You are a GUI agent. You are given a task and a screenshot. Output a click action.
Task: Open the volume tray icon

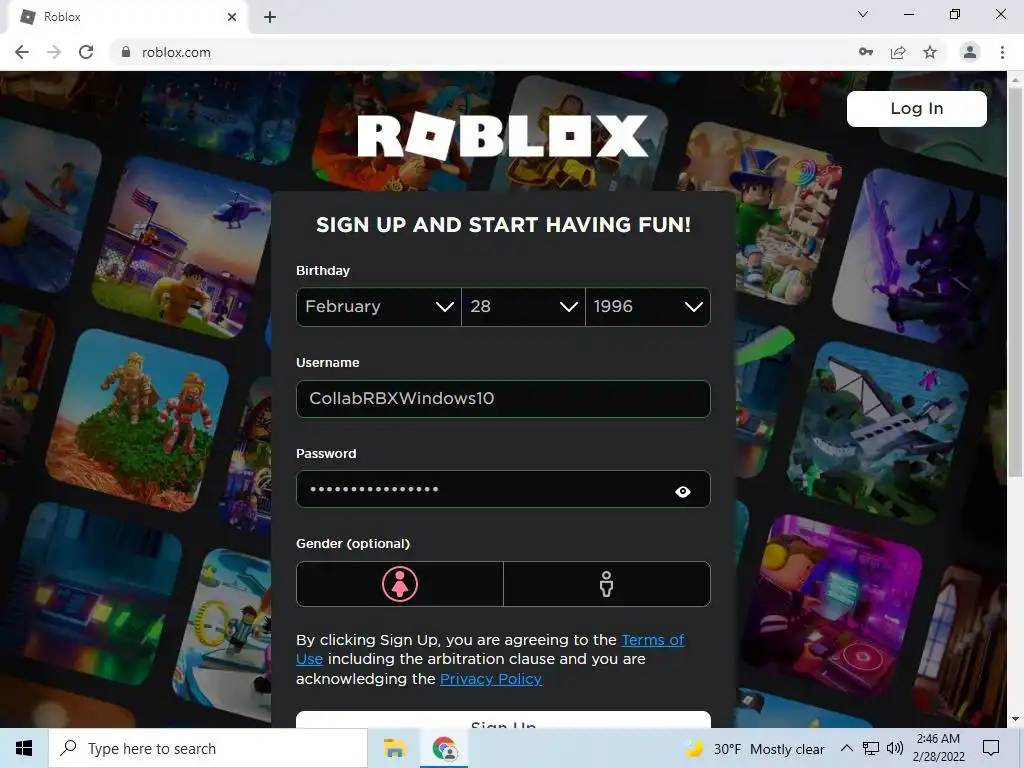pyautogui.click(x=895, y=748)
